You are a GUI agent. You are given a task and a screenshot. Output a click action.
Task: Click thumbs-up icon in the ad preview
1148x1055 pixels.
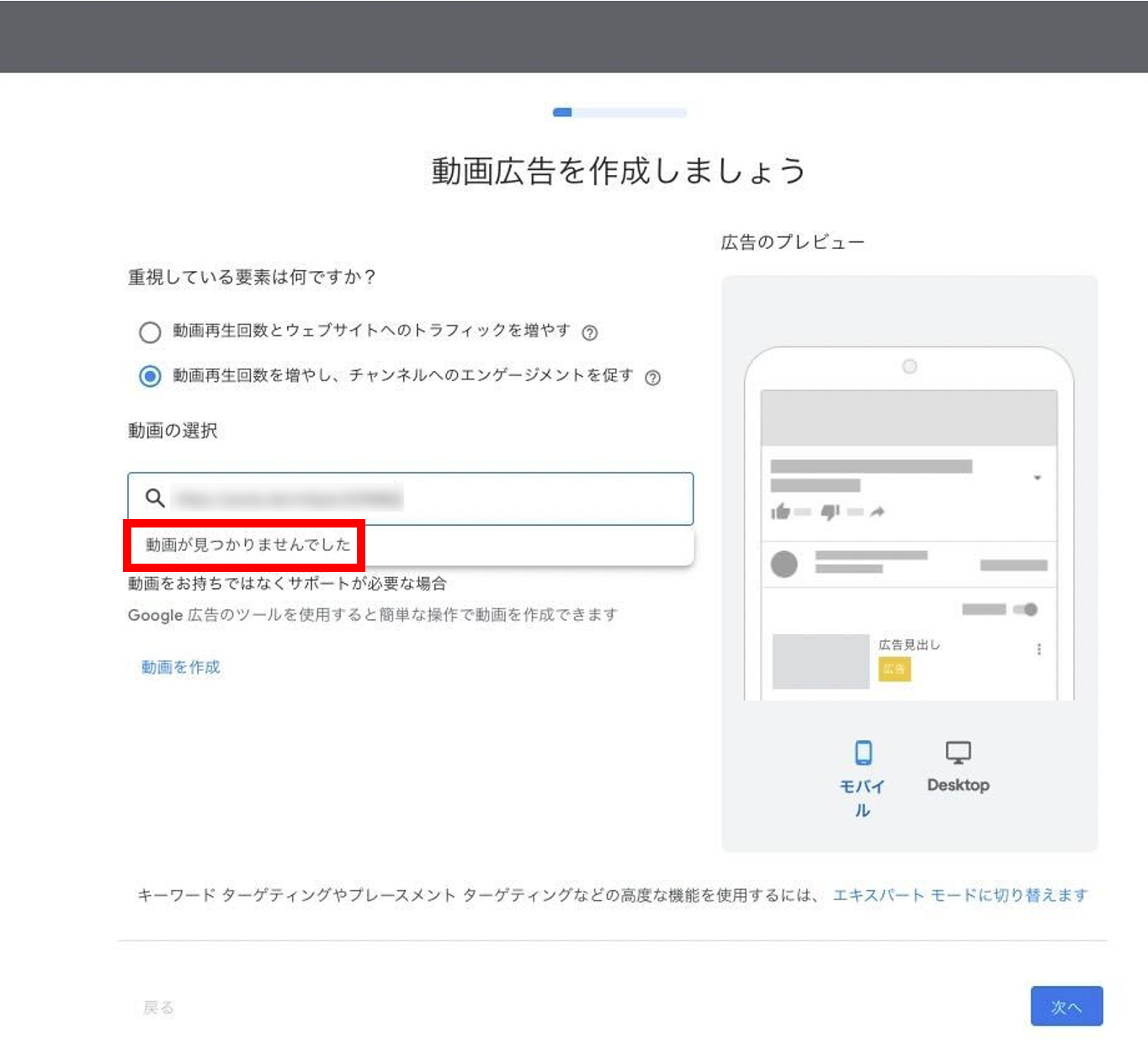point(780,512)
